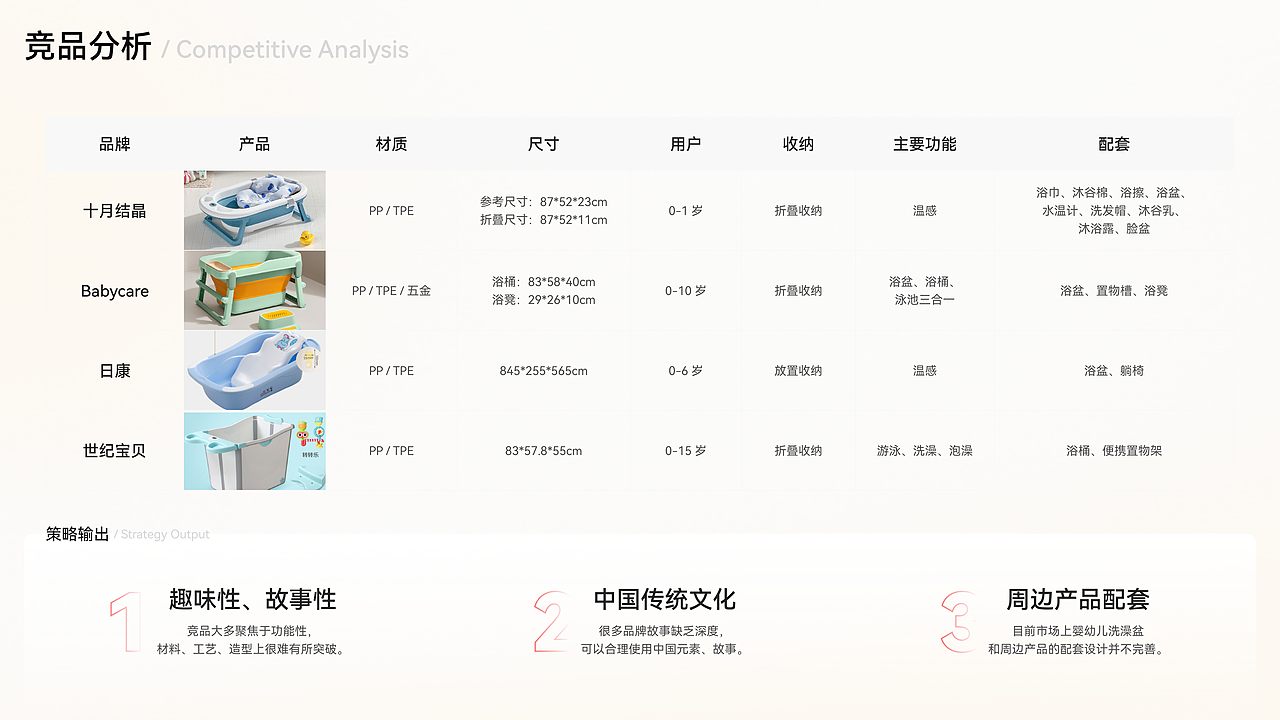The height and width of the screenshot is (720, 1280).
Task: Click the 日康 blue bathtub product image
Action: pos(254,370)
